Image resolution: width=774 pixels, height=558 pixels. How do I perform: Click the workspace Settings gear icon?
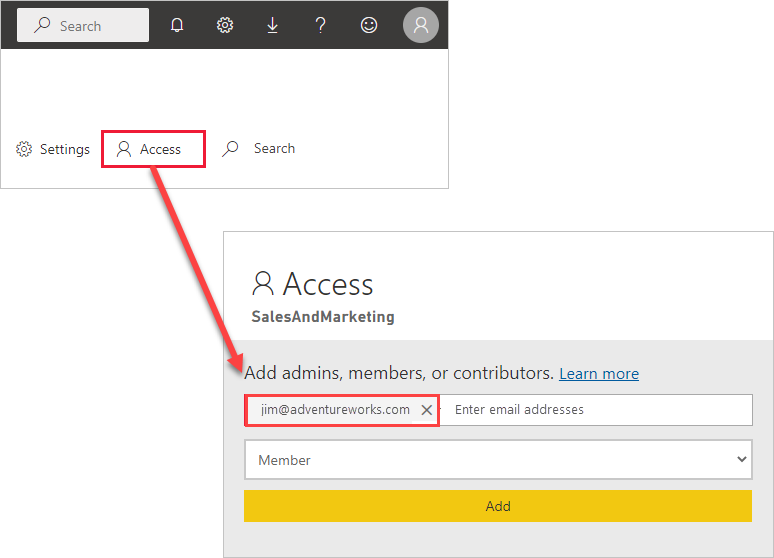[24, 149]
